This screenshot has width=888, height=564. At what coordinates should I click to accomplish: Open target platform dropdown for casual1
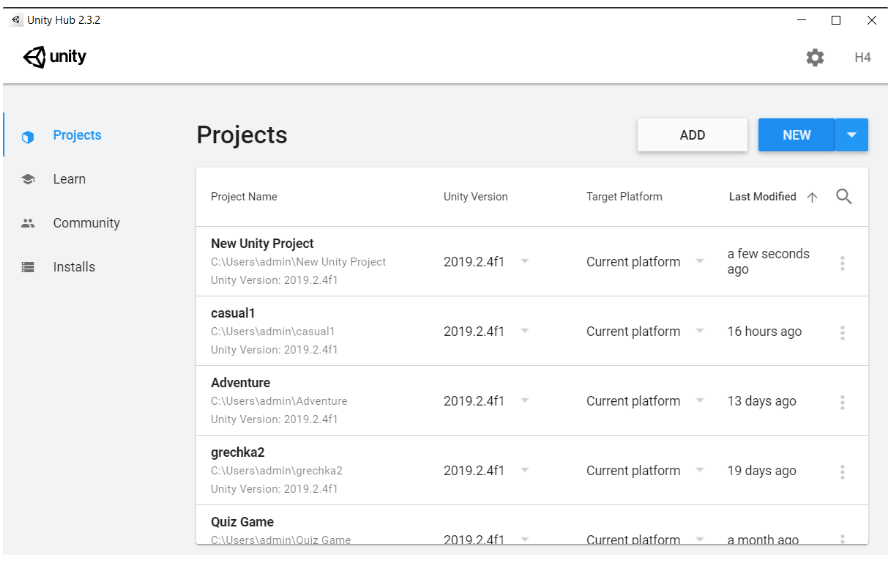coord(700,331)
